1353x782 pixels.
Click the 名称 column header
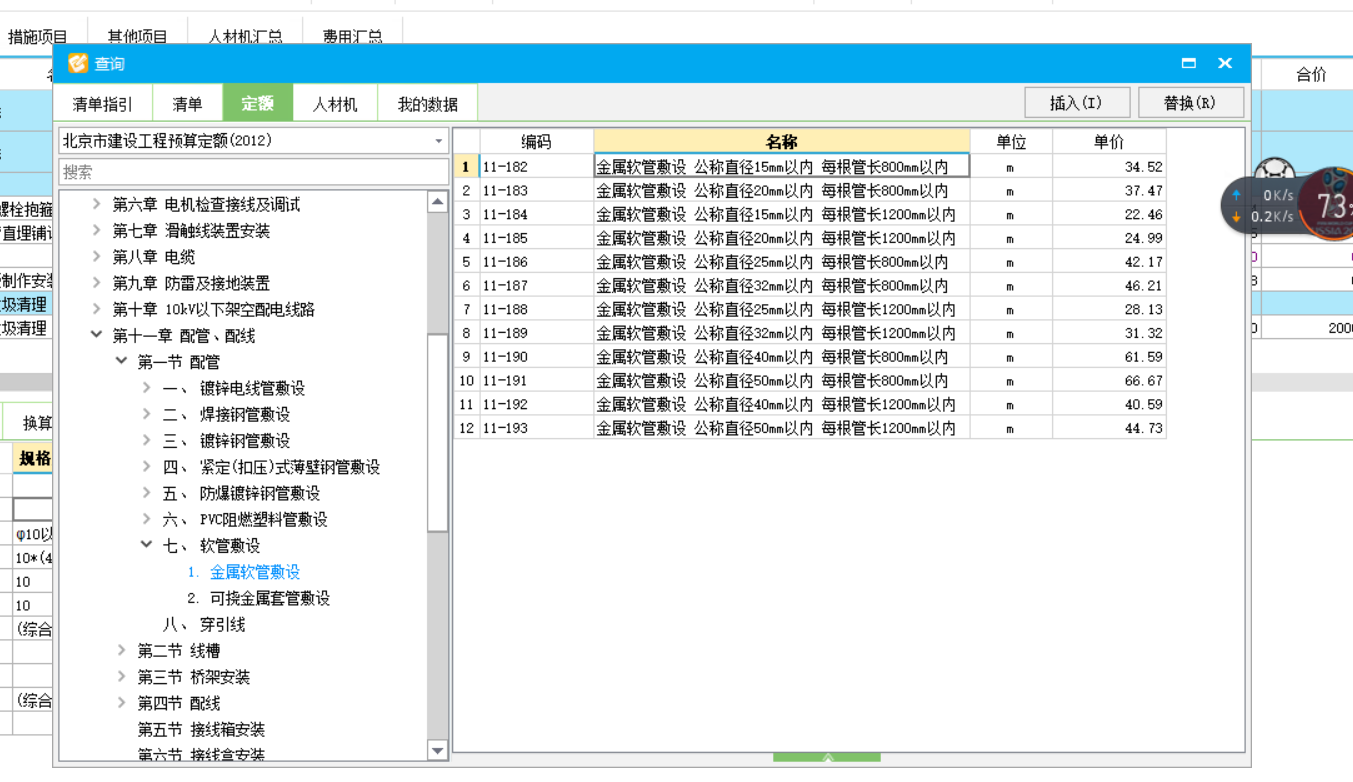tap(782, 142)
